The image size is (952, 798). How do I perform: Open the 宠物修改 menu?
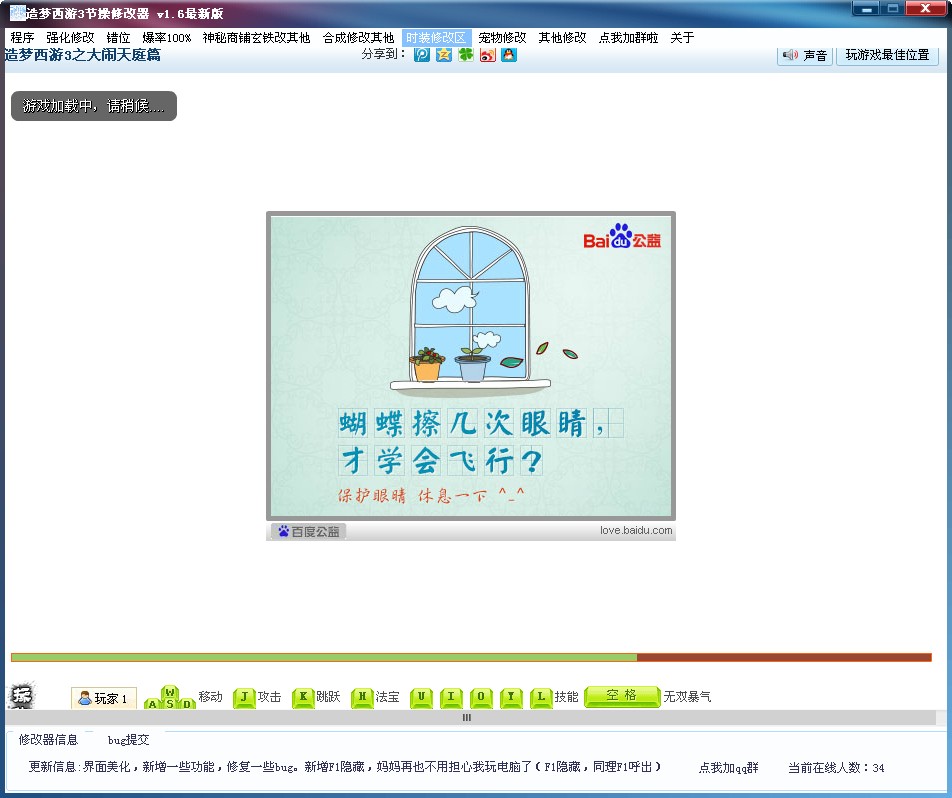point(502,38)
